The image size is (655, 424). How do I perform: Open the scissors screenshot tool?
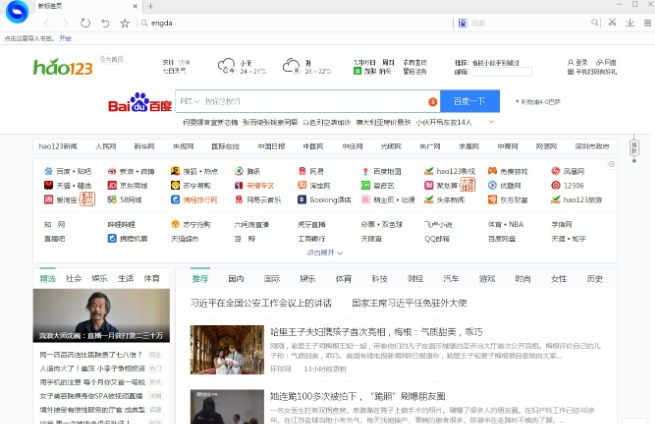pyautogui.click(x=612, y=23)
